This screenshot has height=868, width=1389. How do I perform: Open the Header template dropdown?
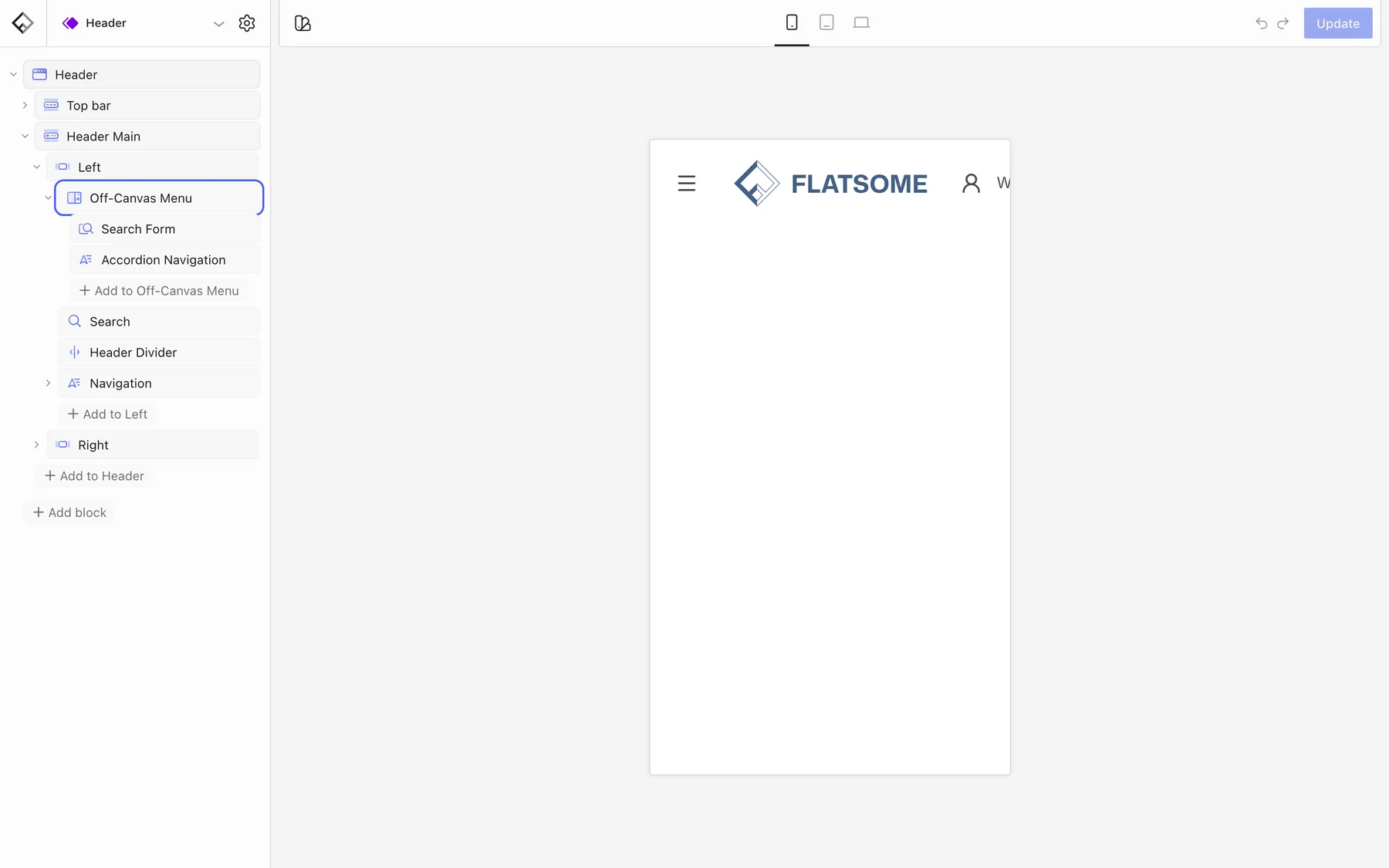pos(219,24)
